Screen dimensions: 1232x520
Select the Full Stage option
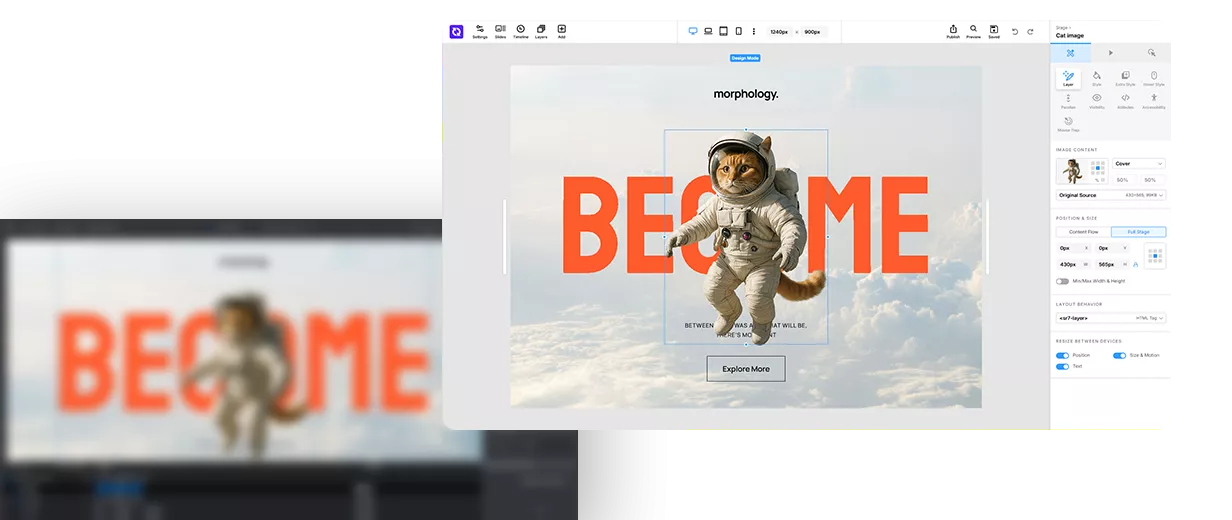[x=1138, y=231]
